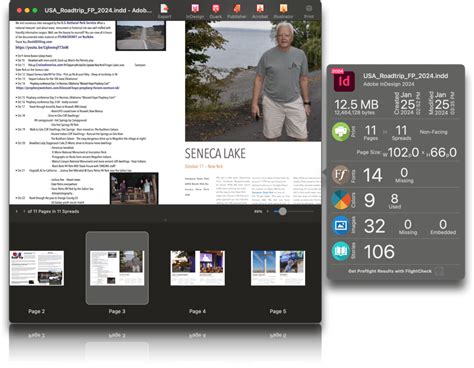Click the Page 4 label under thumbnail
Image resolution: width=474 pixels, height=368 pixels.
click(x=197, y=311)
